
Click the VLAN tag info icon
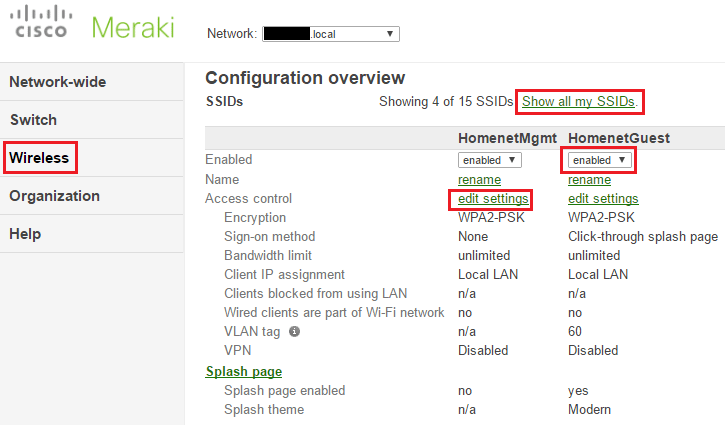click(x=295, y=332)
